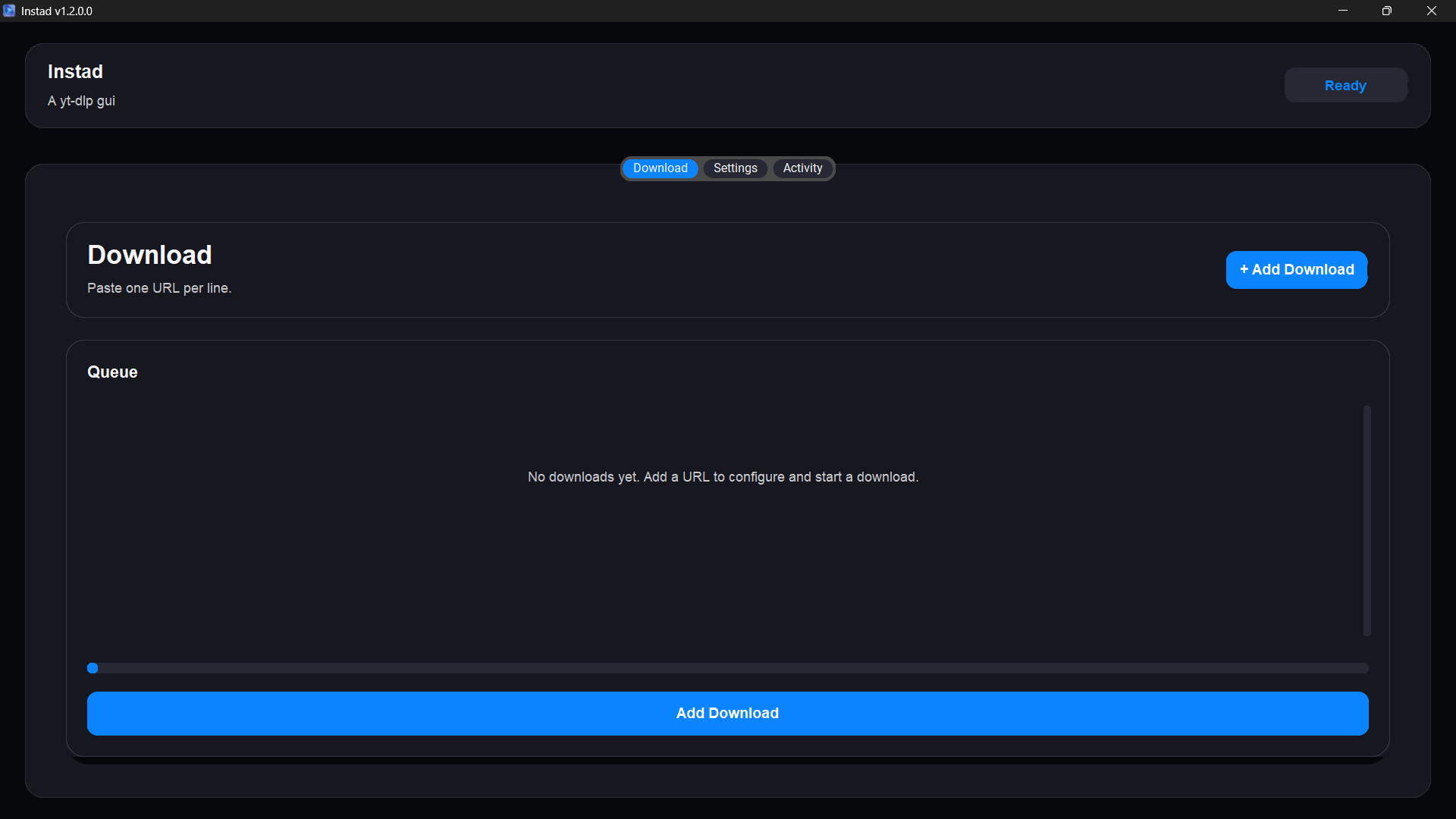
Task: Click the 'Paste one URL per line.' text
Action: point(159,288)
